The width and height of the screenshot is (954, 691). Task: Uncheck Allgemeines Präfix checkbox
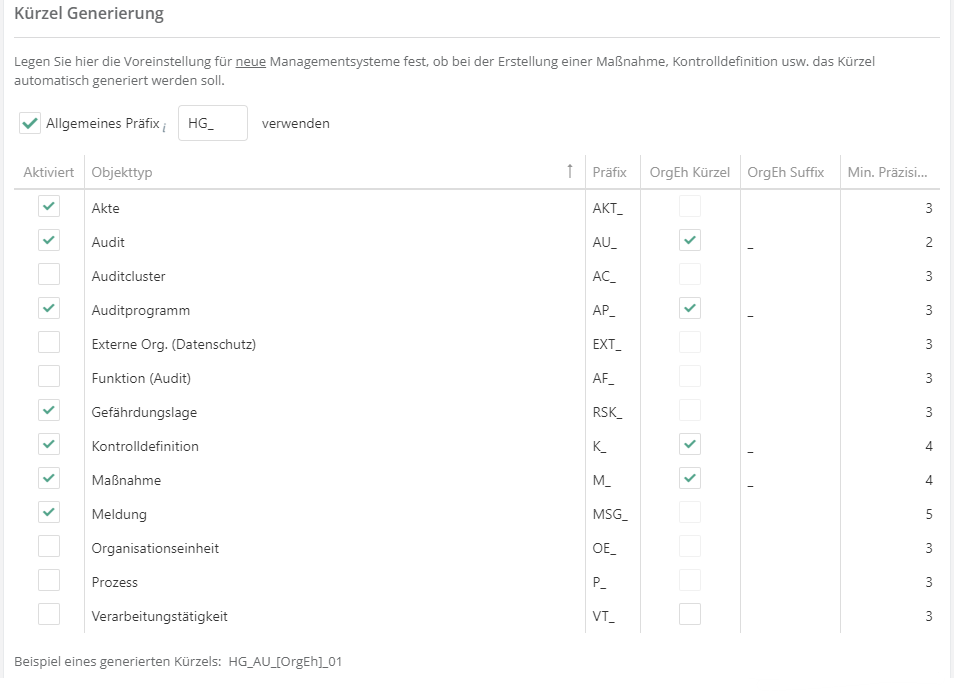[x=30, y=124]
